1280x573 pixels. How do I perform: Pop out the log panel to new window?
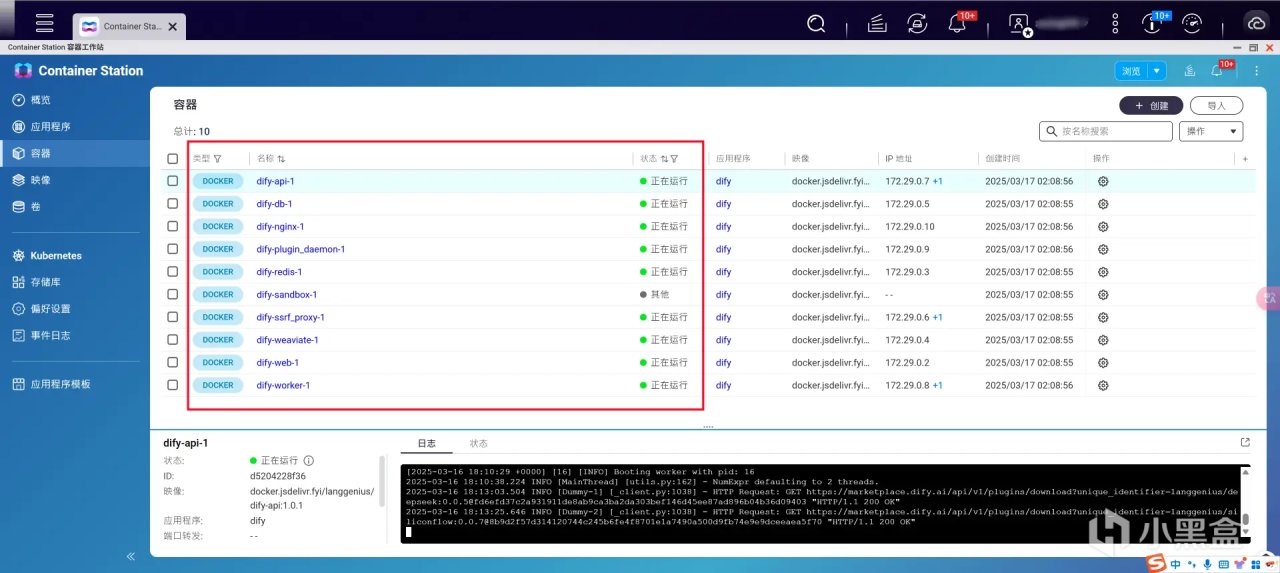coord(1245,442)
